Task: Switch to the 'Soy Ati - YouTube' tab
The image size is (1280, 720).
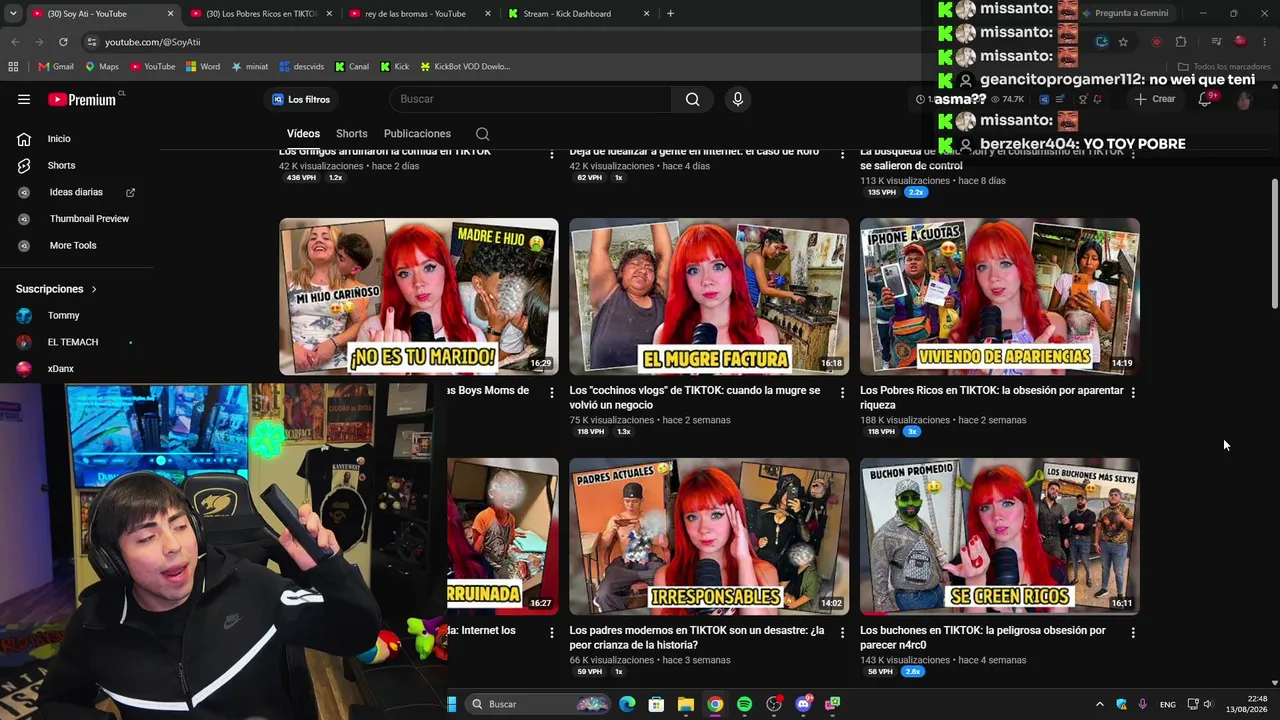Action: [x=102, y=14]
